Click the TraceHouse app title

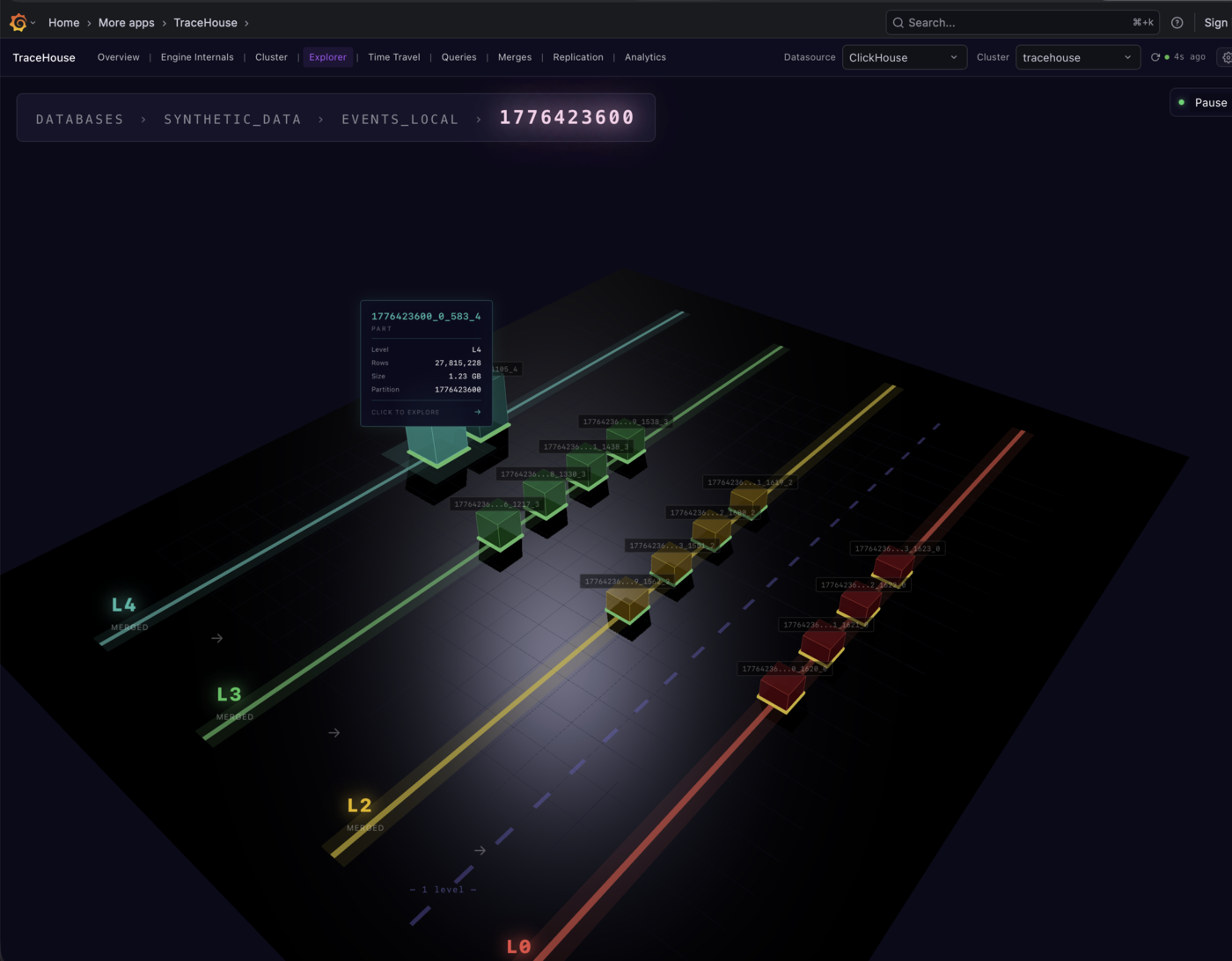44,57
